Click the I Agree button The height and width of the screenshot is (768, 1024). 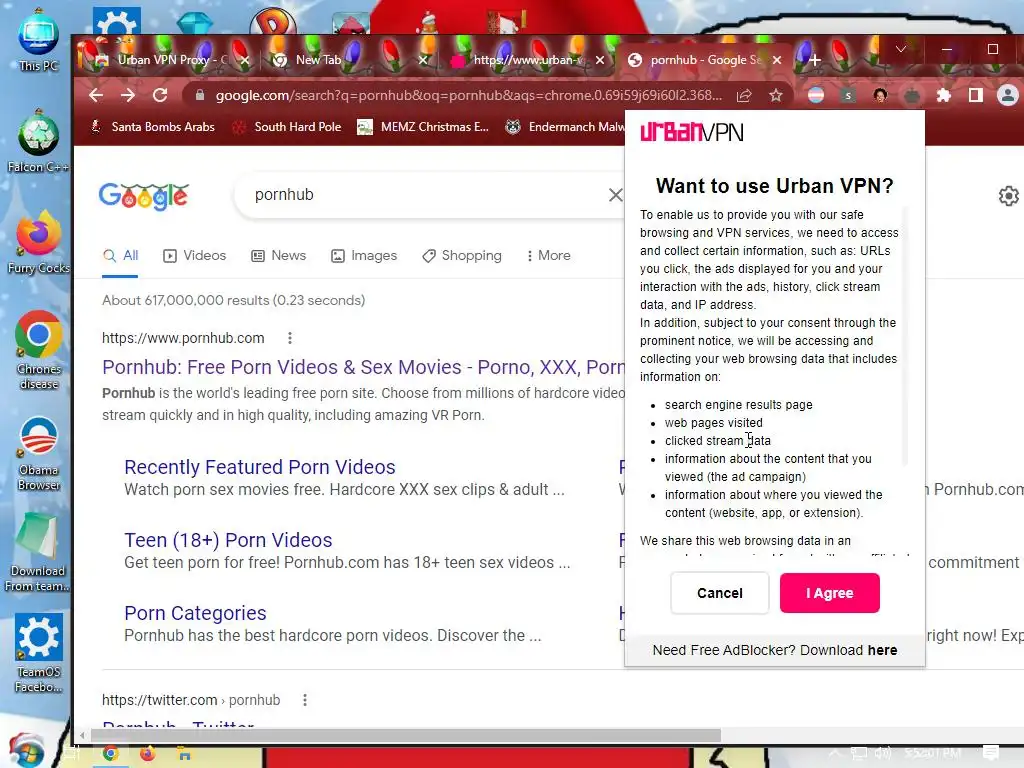[x=829, y=593]
